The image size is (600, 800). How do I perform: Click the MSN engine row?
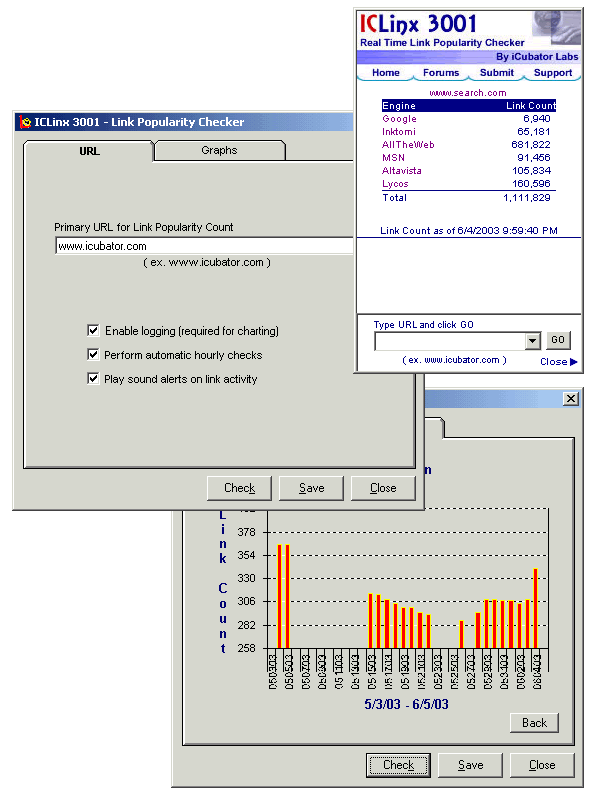click(x=468, y=158)
